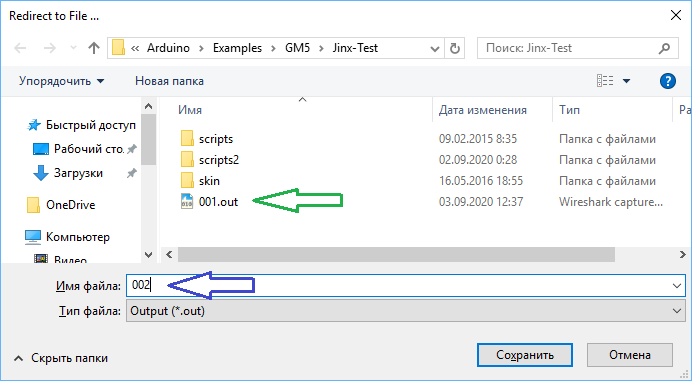Viewport: 692px width, 381px height.
Task: Open view options dropdown arrow
Action: [x=626, y=81]
